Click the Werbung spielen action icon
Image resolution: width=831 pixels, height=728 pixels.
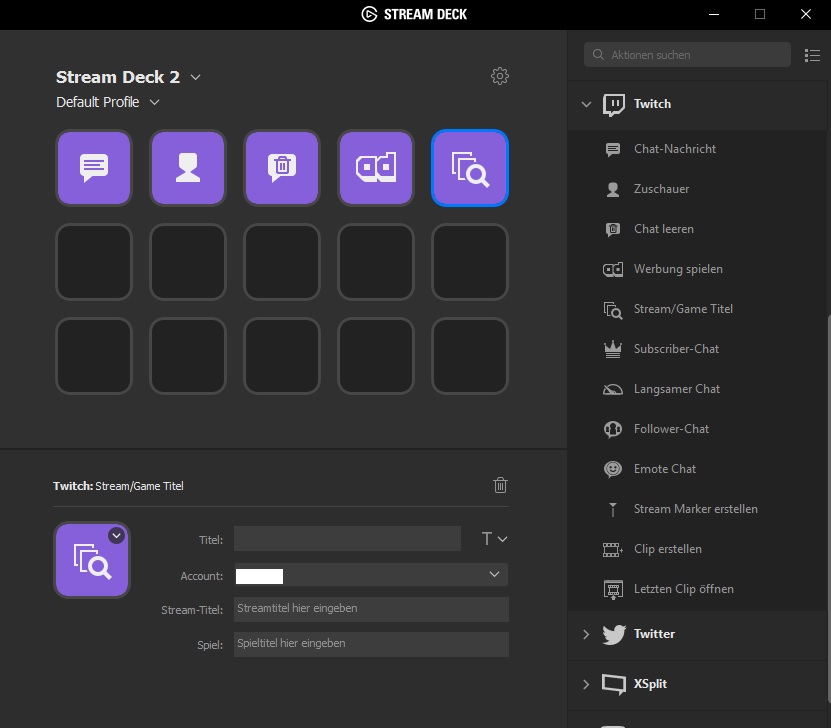613,269
